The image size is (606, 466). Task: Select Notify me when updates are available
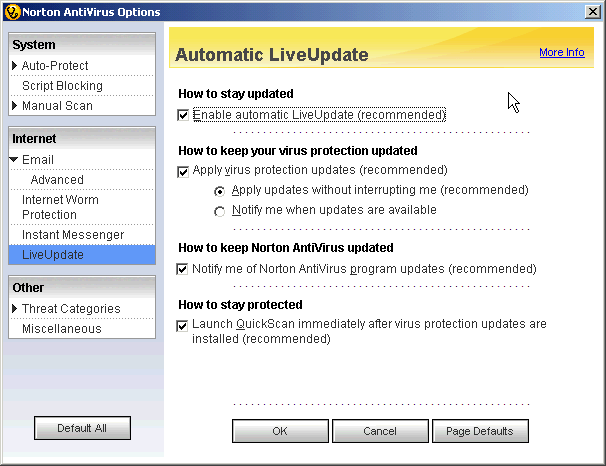220,211
